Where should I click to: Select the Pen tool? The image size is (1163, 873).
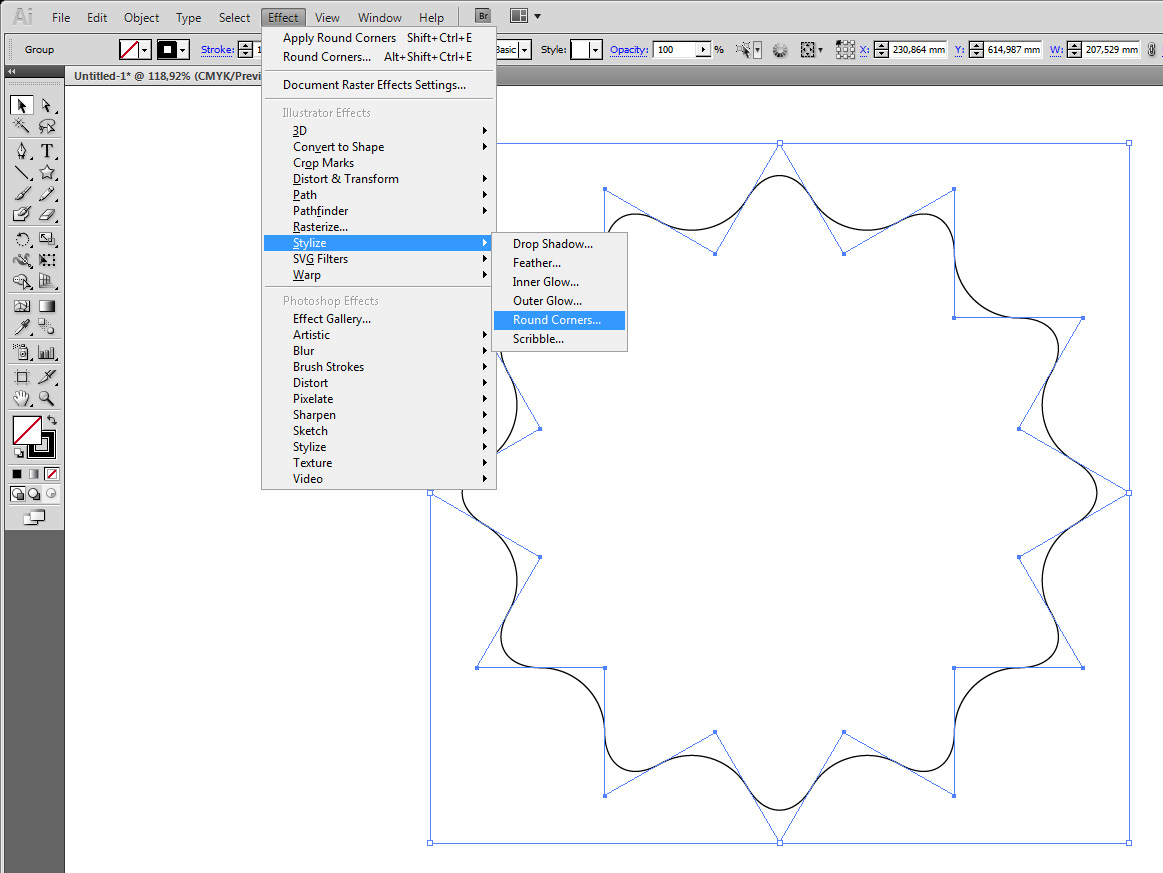pos(22,151)
